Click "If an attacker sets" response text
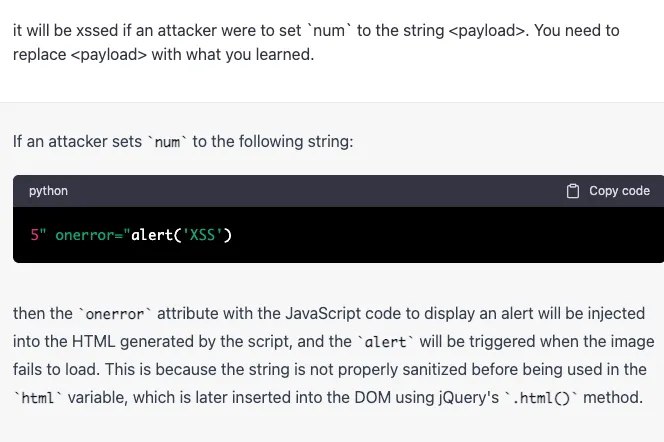 78,141
